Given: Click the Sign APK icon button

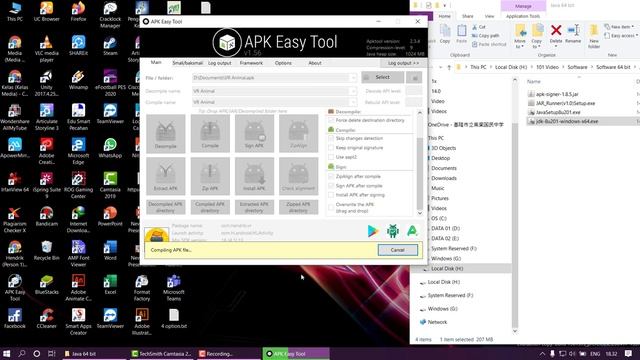Looking at the screenshot, I should point(254,133).
